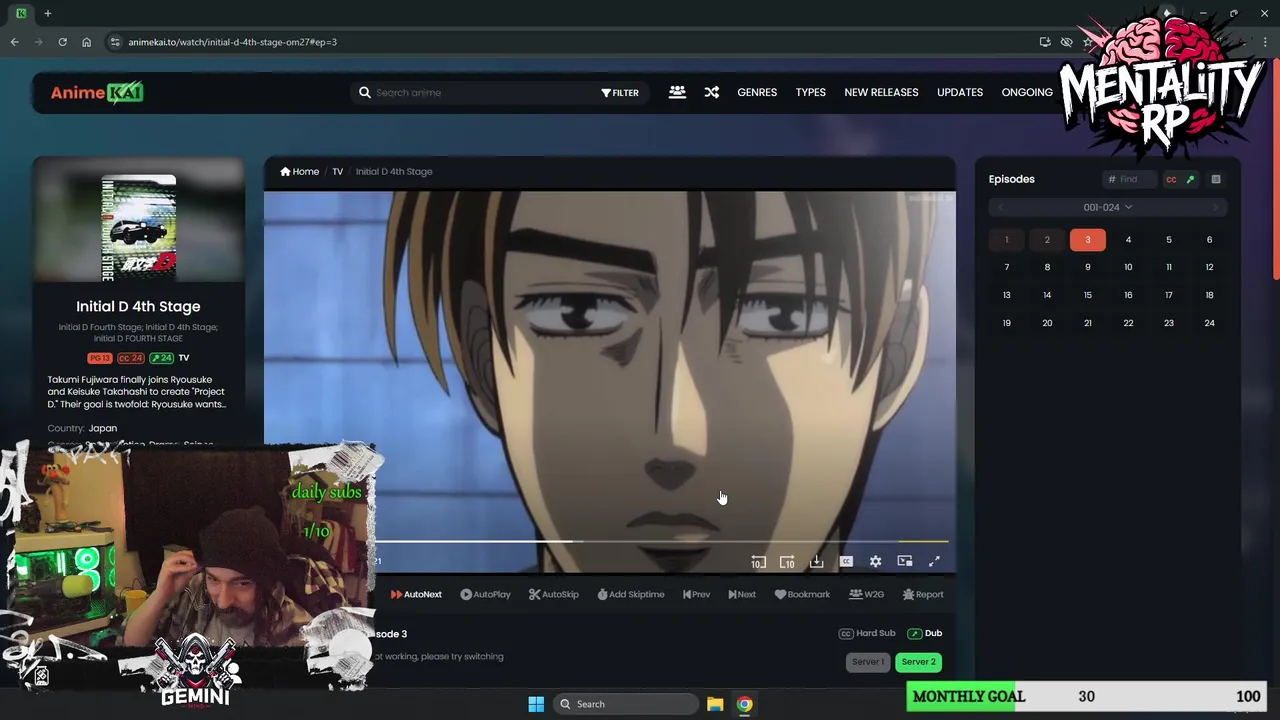Image resolution: width=1280 pixels, height=720 pixels.
Task: Click the download icon in the player
Action: point(816,562)
